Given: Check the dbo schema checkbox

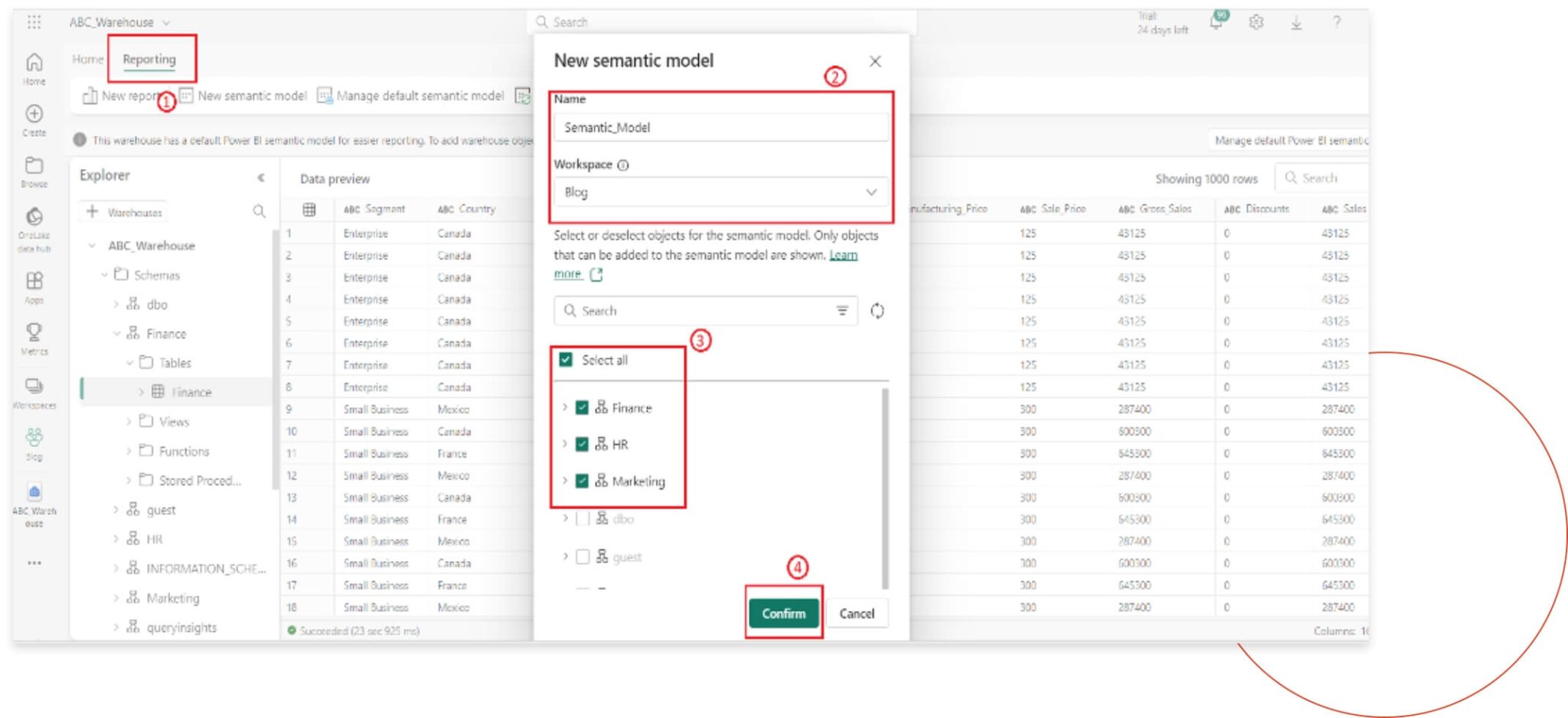Looking at the screenshot, I should click(x=582, y=518).
